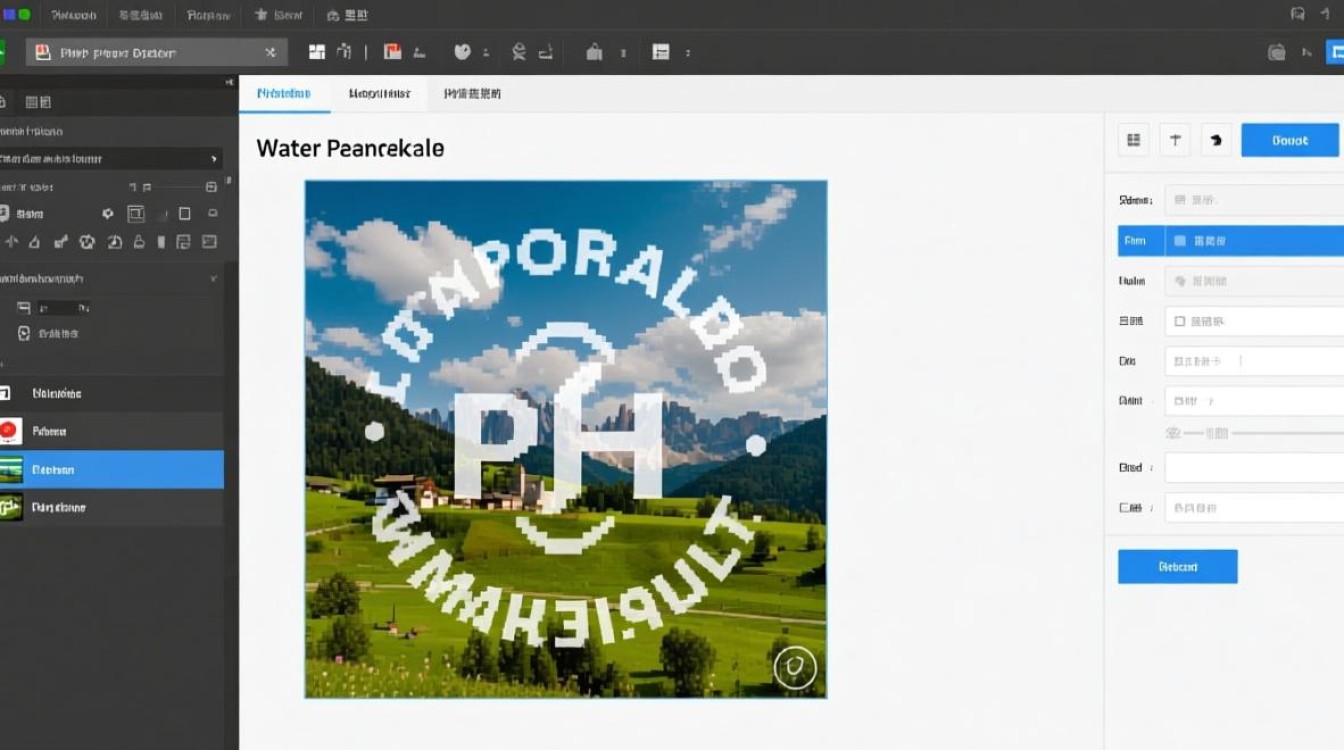Click the collapse arrows atop the left sidebar
The width and height of the screenshot is (1344, 750).
point(229,82)
